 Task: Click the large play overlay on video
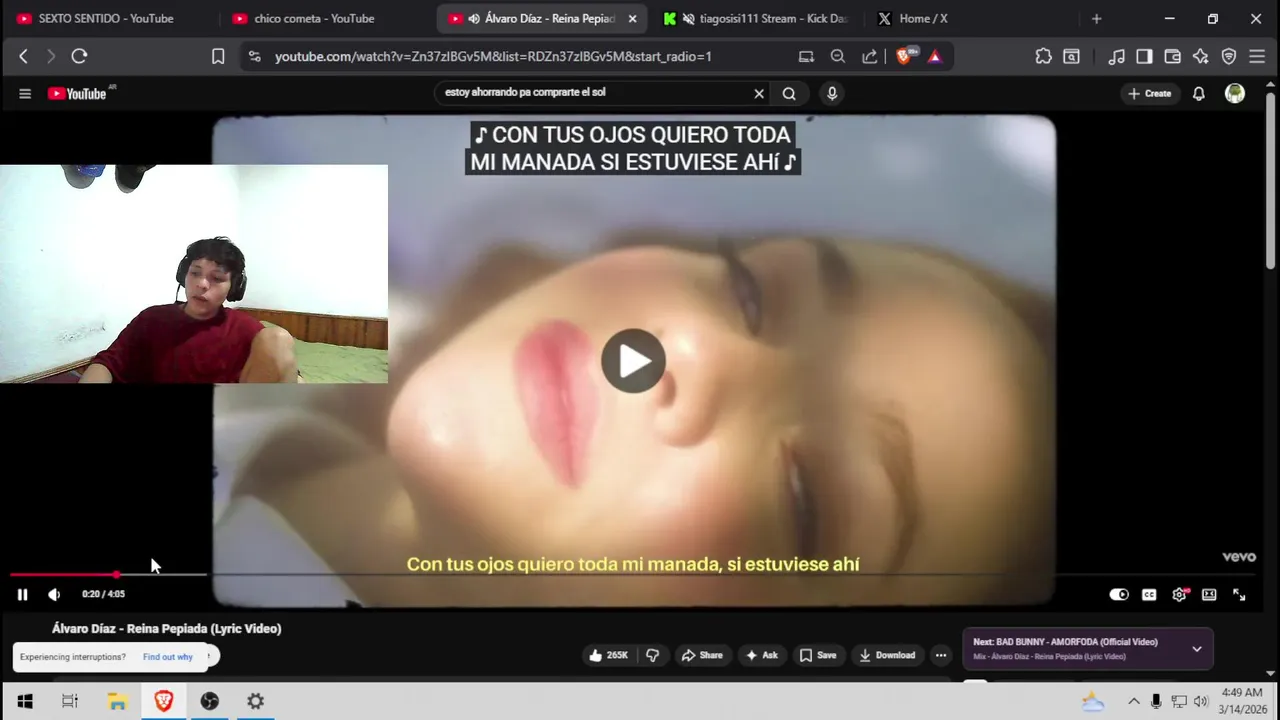tap(633, 361)
